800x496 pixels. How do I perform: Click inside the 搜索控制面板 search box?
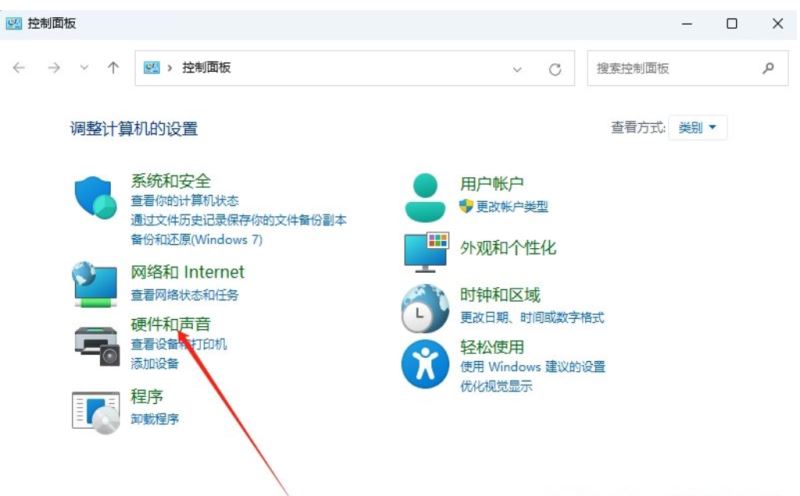pyautogui.click(x=670, y=68)
